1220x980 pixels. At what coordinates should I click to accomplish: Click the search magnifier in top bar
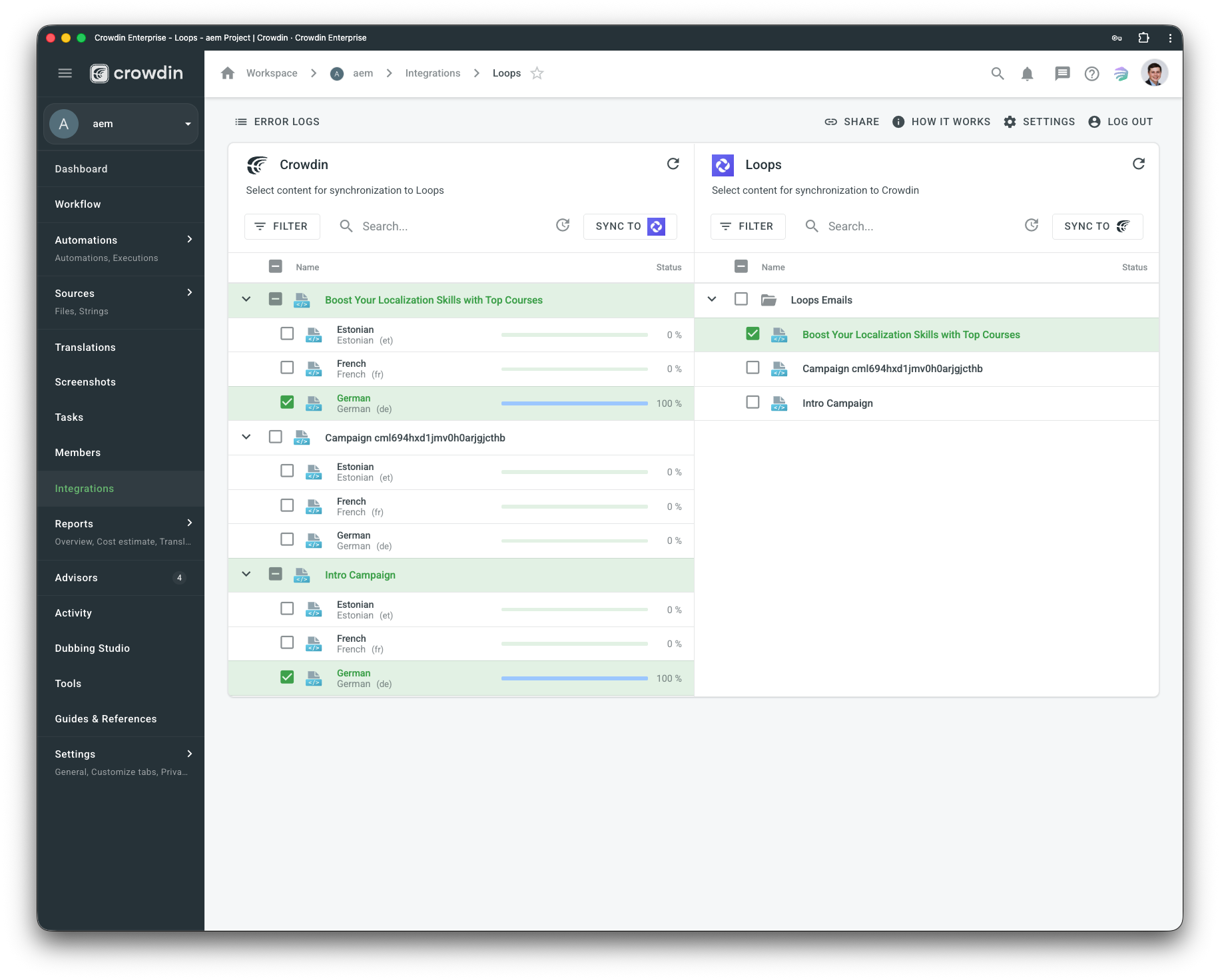click(x=997, y=74)
